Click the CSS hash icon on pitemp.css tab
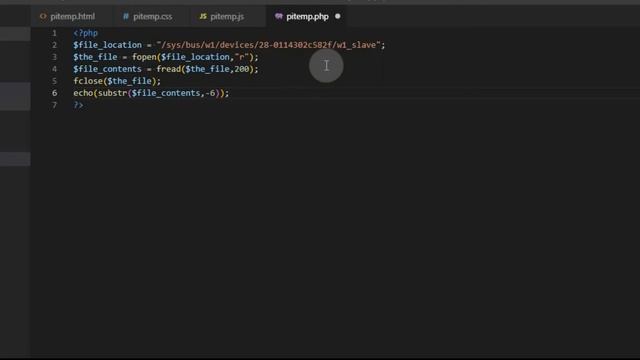This screenshot has width=640, height=360. [126, 17]
